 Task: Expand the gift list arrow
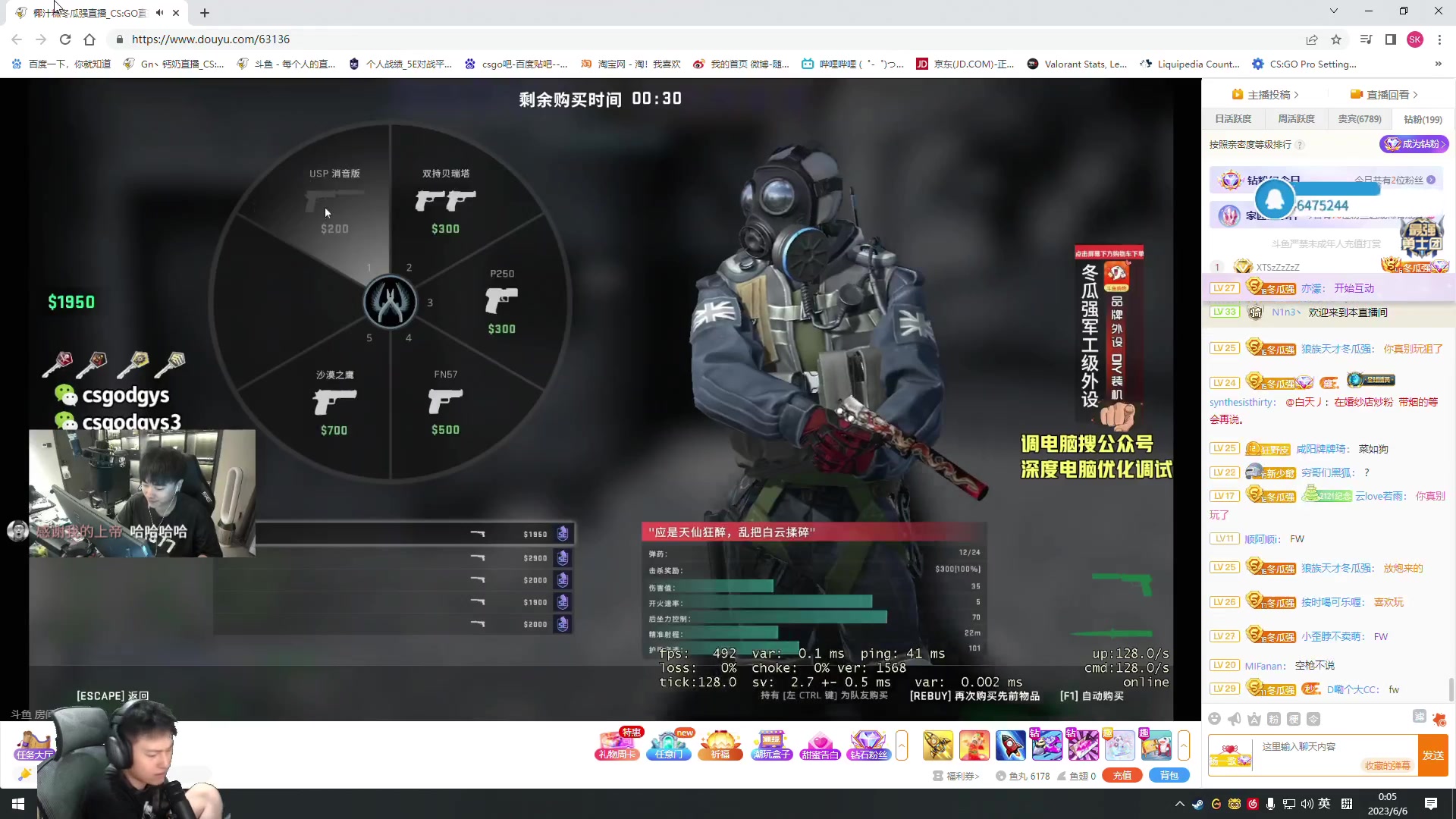click(1184, 745)
